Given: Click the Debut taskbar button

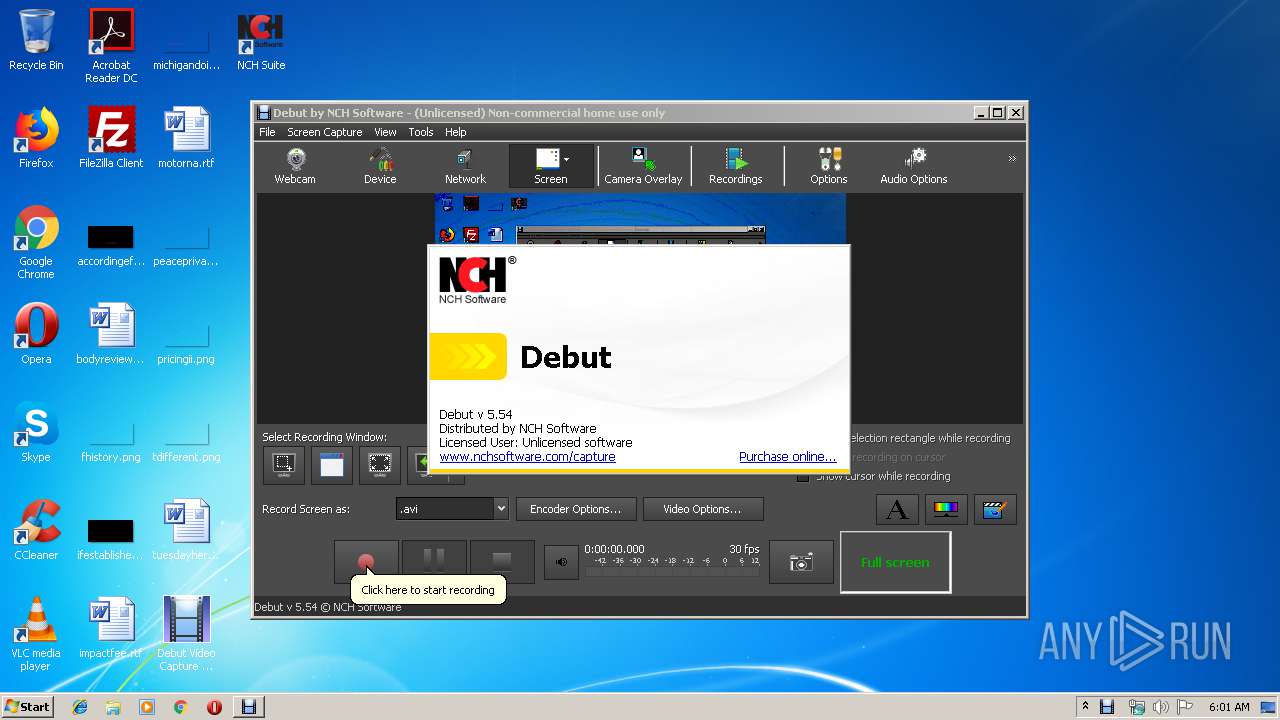Looking at the screenshot, I should [x=249, y=707].
